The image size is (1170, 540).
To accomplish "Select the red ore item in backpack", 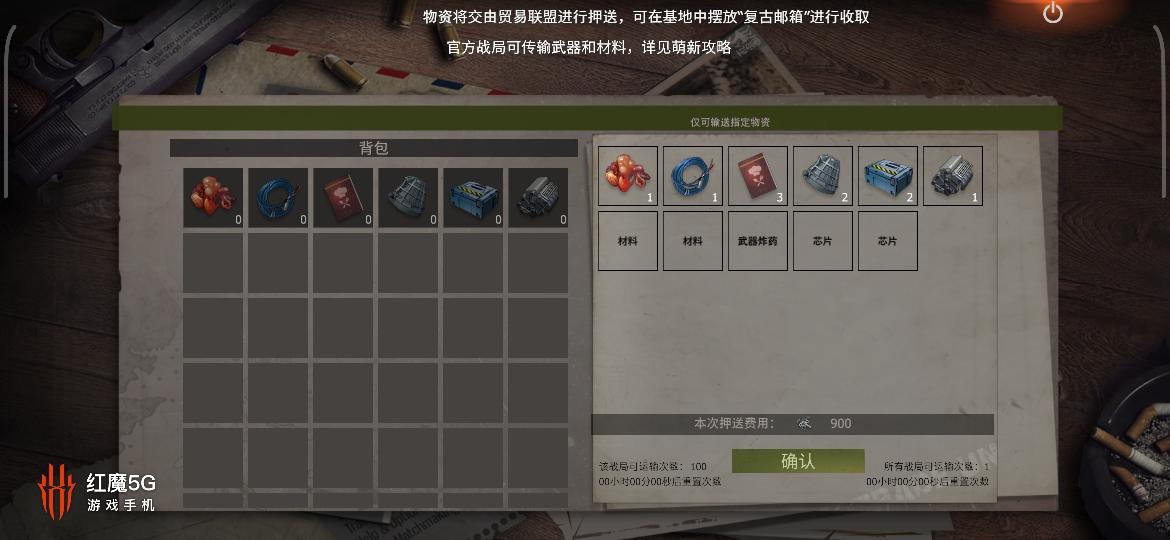I will click(213, 198).
